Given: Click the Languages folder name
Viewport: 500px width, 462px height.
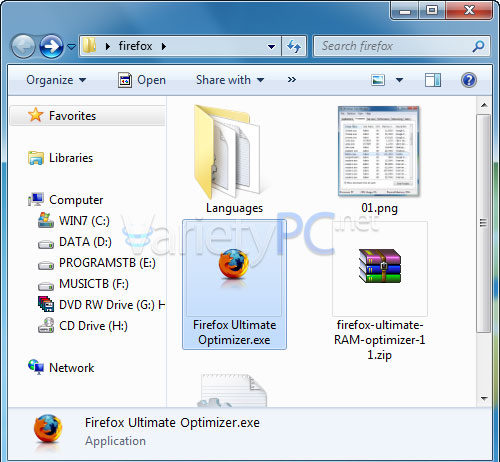Looking at the screenshot, I should tap(234, 208).
